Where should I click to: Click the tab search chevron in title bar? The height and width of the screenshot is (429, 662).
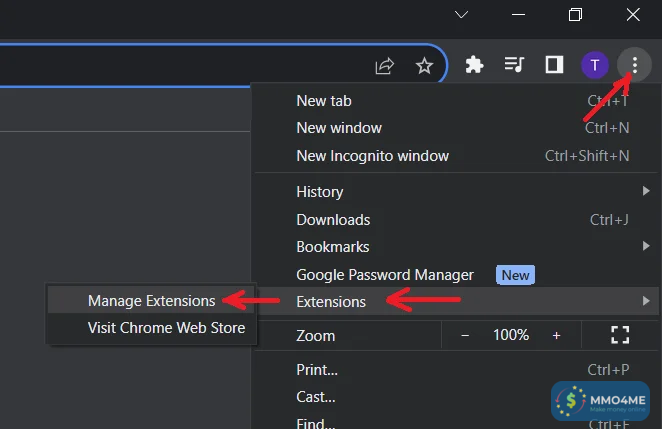click(461, 15)
